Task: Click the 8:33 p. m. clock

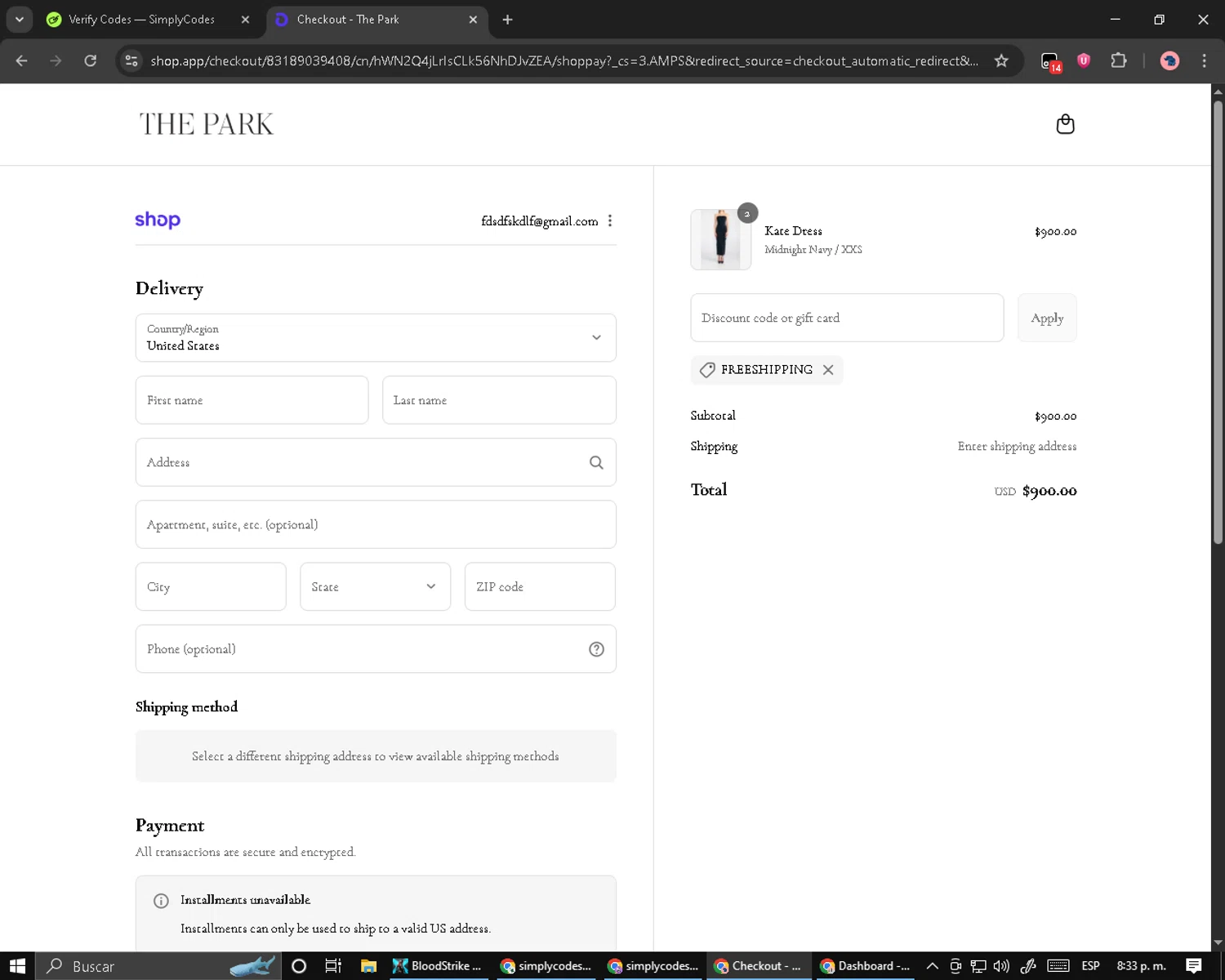Action: tap(1141, 966)
